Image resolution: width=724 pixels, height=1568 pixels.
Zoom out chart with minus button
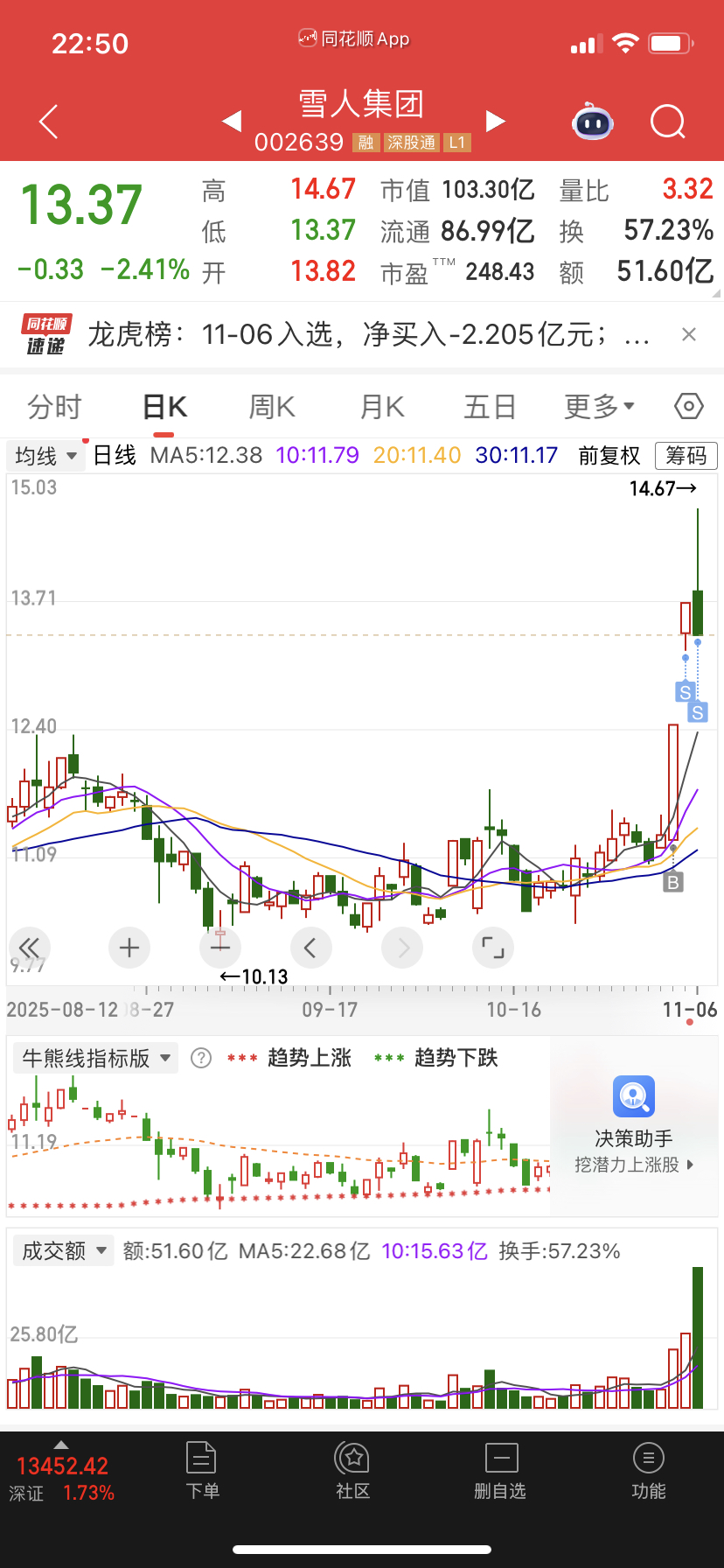point(220,948)
